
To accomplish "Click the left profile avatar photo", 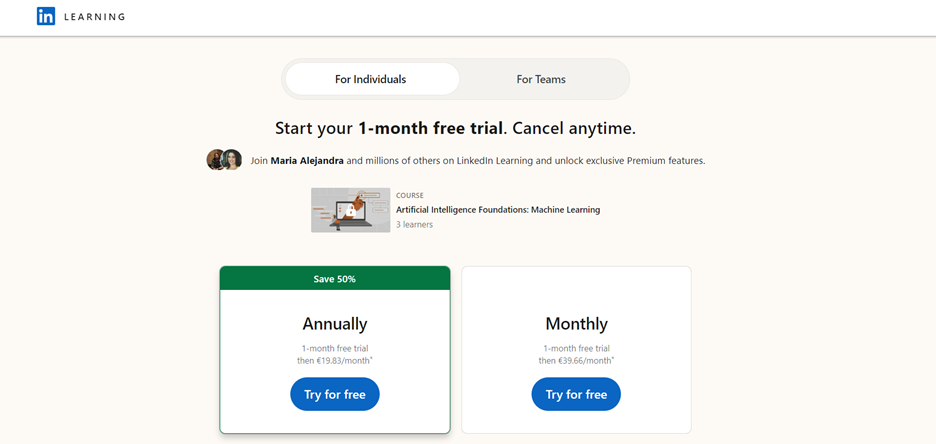I will 214,160.
